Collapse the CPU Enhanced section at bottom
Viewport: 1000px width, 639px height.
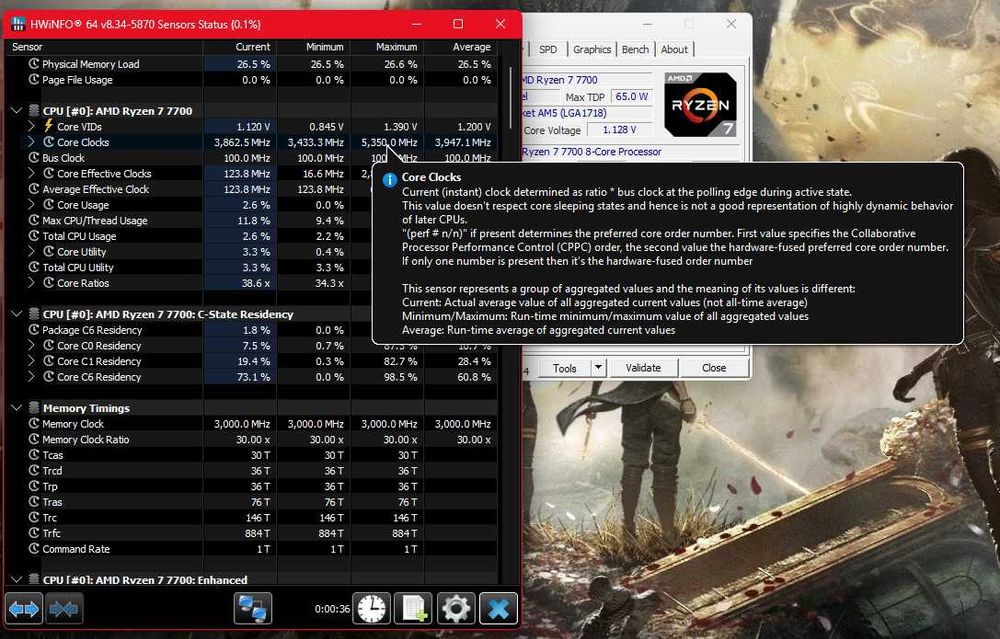(16, 580)
